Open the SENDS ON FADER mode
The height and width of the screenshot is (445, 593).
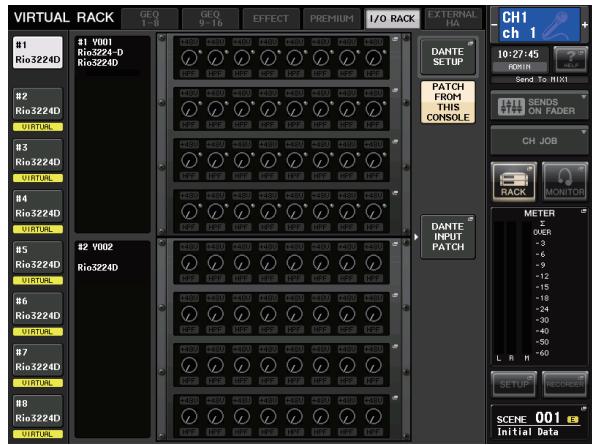pos(539,106)
